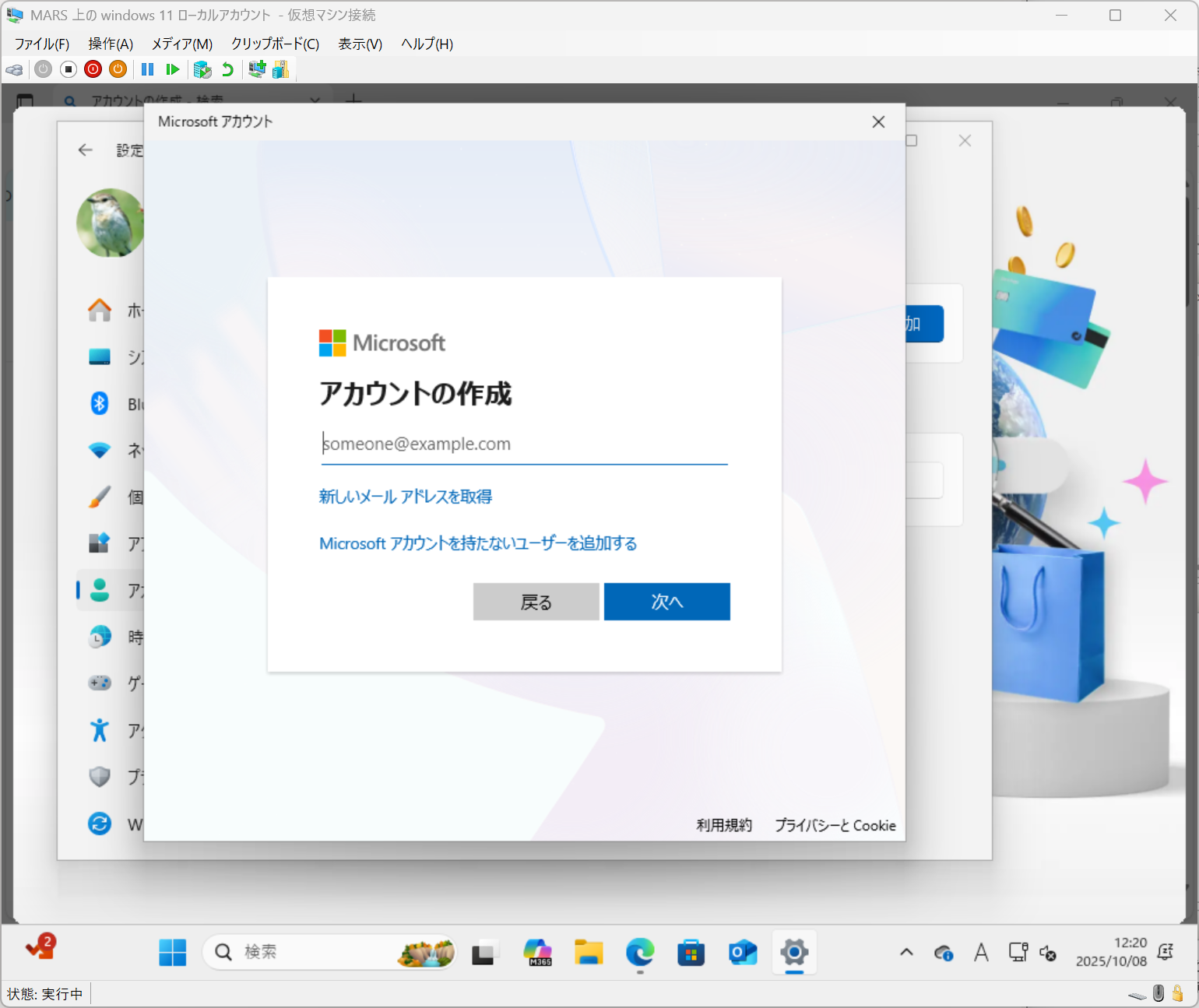
Task: Toggle the enhanced session mode icon
Action: pyautogui.click(x=257, y=70)
